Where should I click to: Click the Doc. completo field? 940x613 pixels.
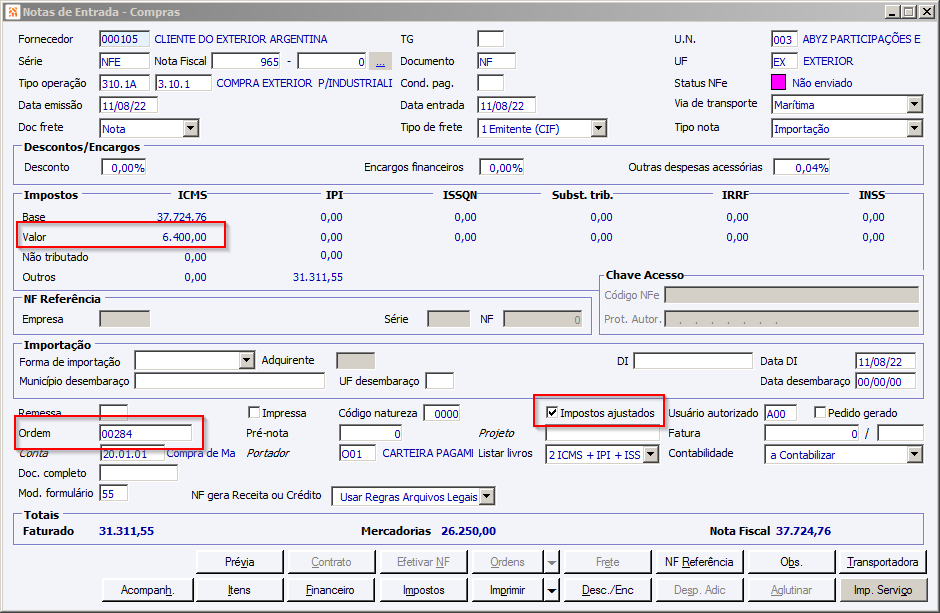click(138, 473)
